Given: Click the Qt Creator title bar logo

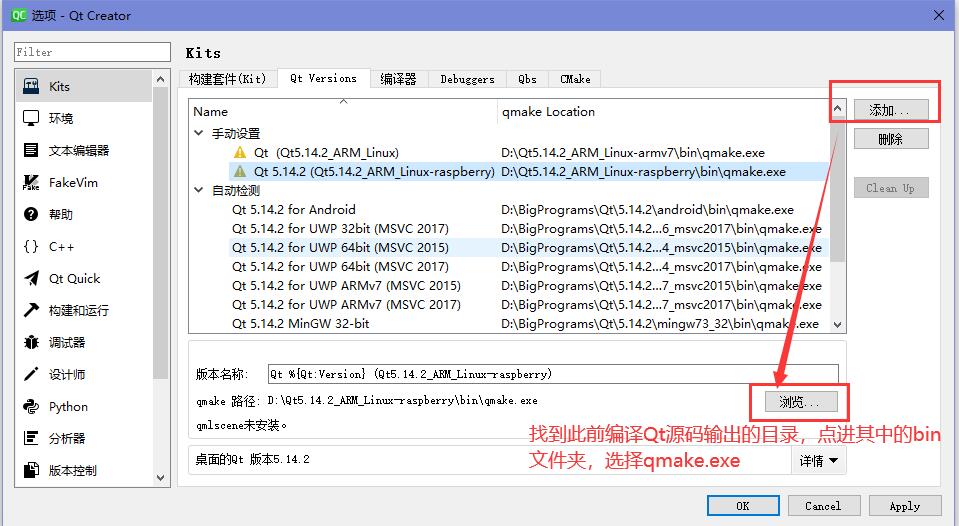Looking at the screenshot, I should tap(19, 15).
